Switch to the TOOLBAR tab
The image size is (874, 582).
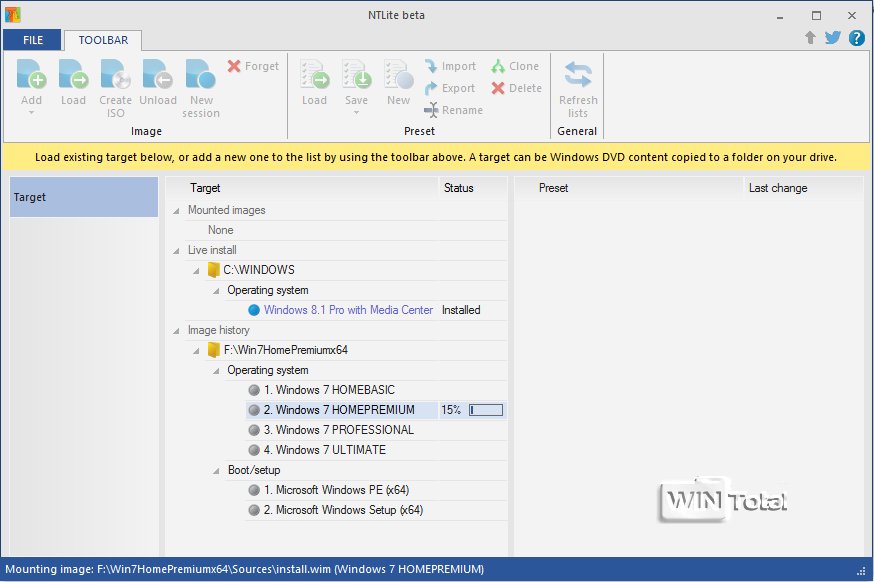click(103, 40)
